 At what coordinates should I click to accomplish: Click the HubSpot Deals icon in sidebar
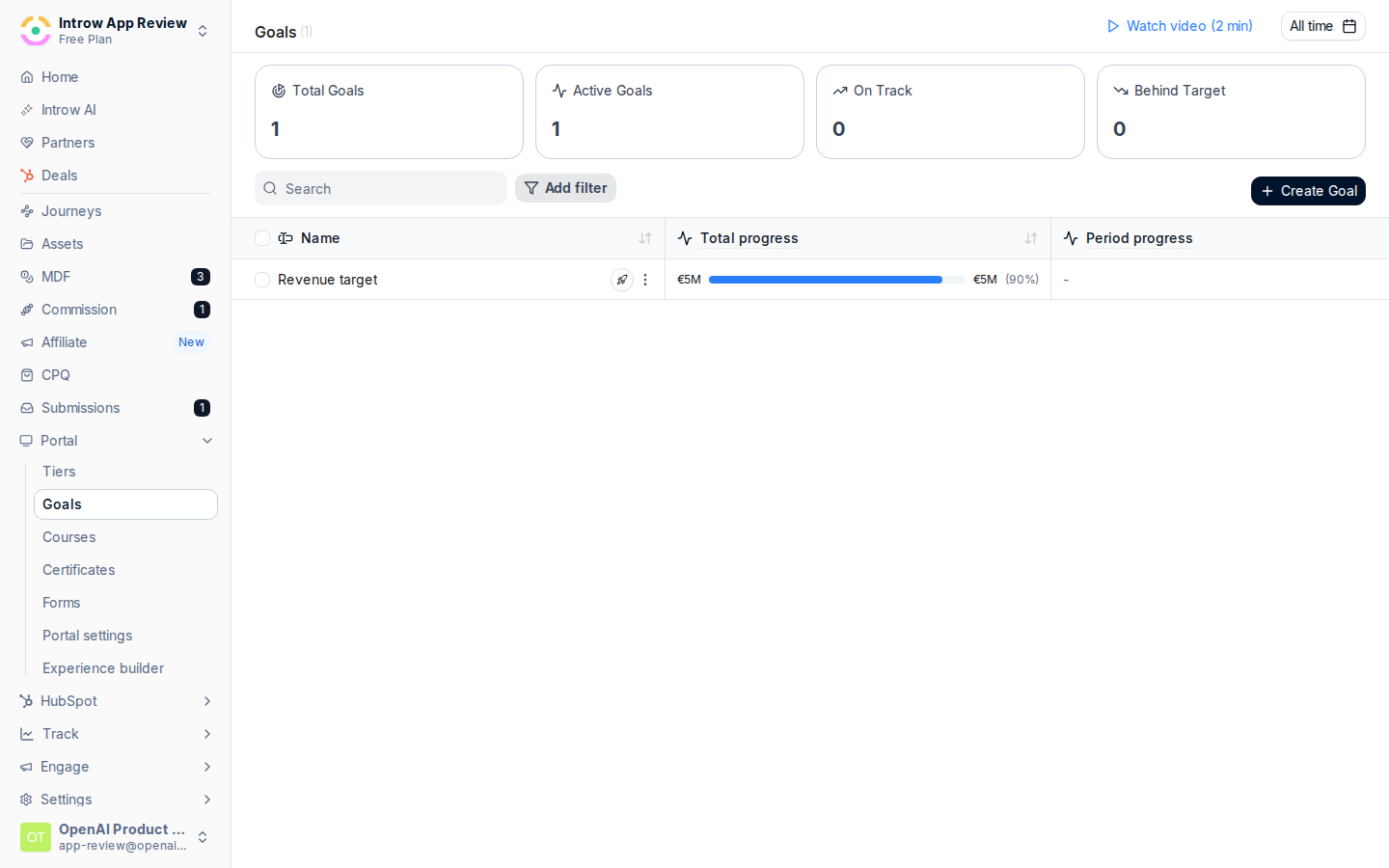pos(27,176)
